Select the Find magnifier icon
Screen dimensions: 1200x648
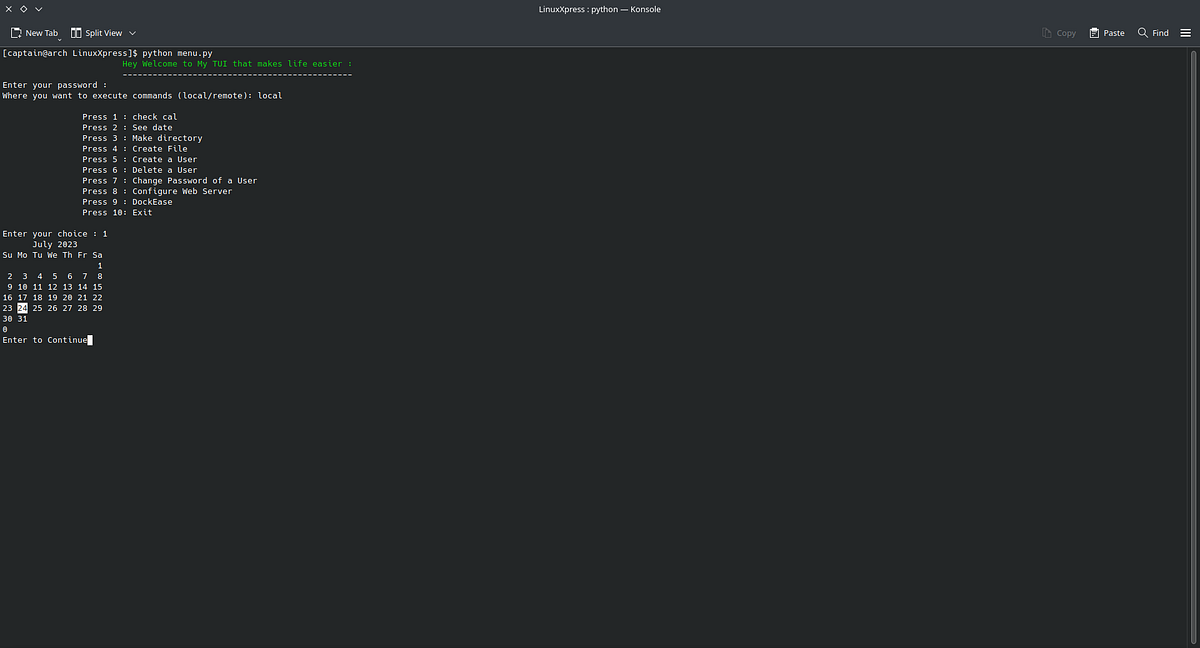click(1142, 32)
